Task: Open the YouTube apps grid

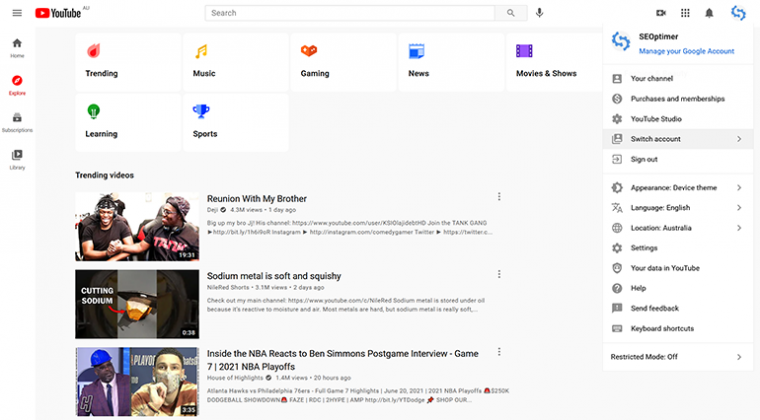Action: (685, 13)
